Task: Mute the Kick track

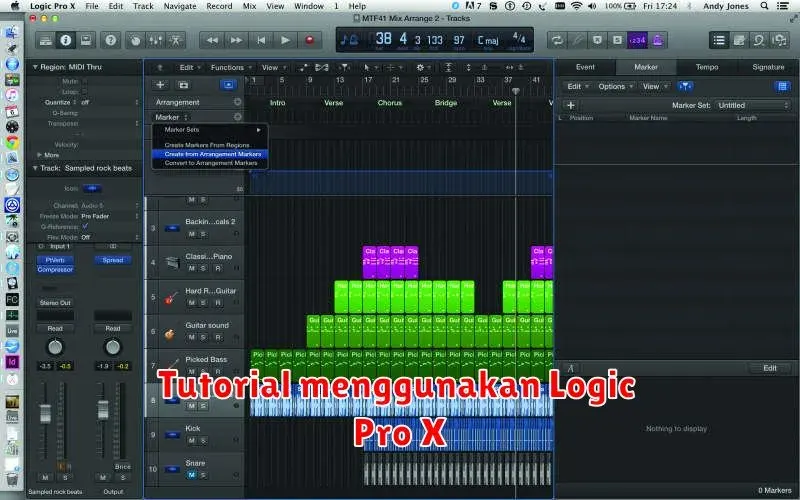Action: (191, 440)
